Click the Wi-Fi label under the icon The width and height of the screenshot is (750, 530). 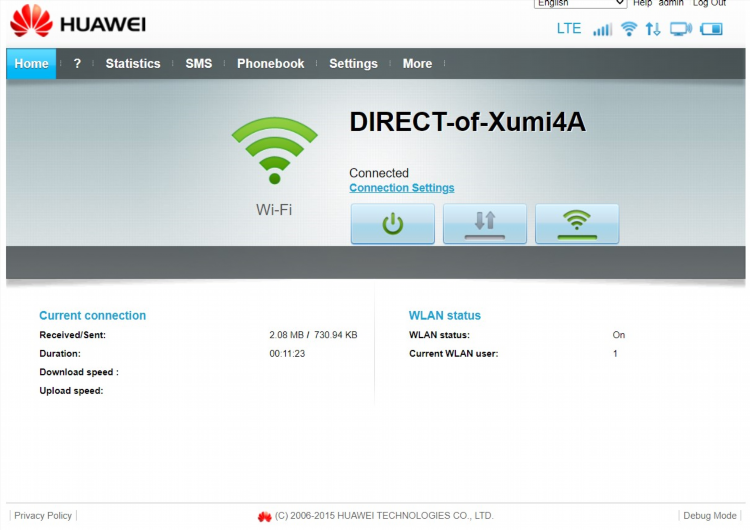[274, 210]
